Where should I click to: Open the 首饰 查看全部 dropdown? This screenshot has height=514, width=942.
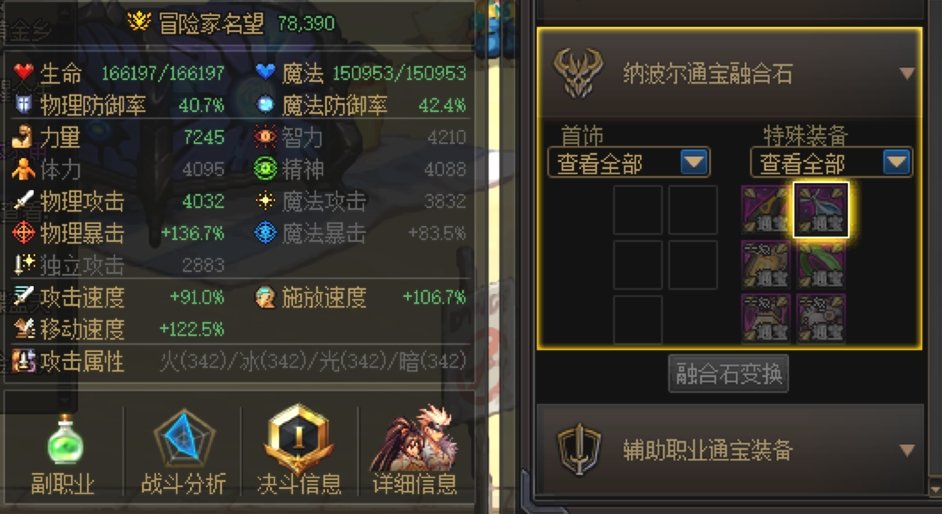(x=629, y=162)
